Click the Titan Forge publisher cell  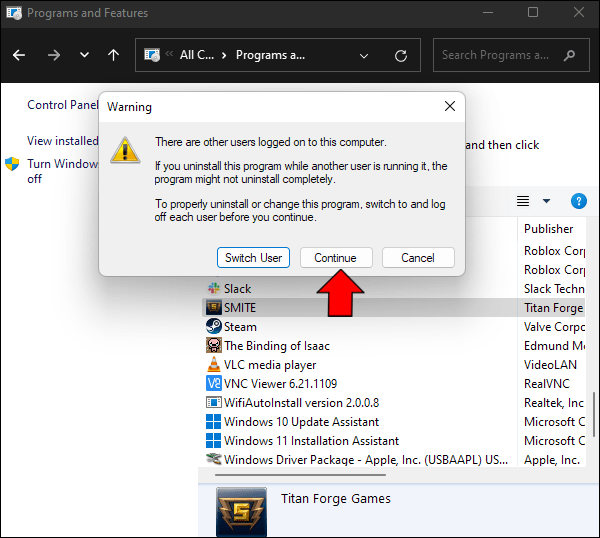(553, 308)
